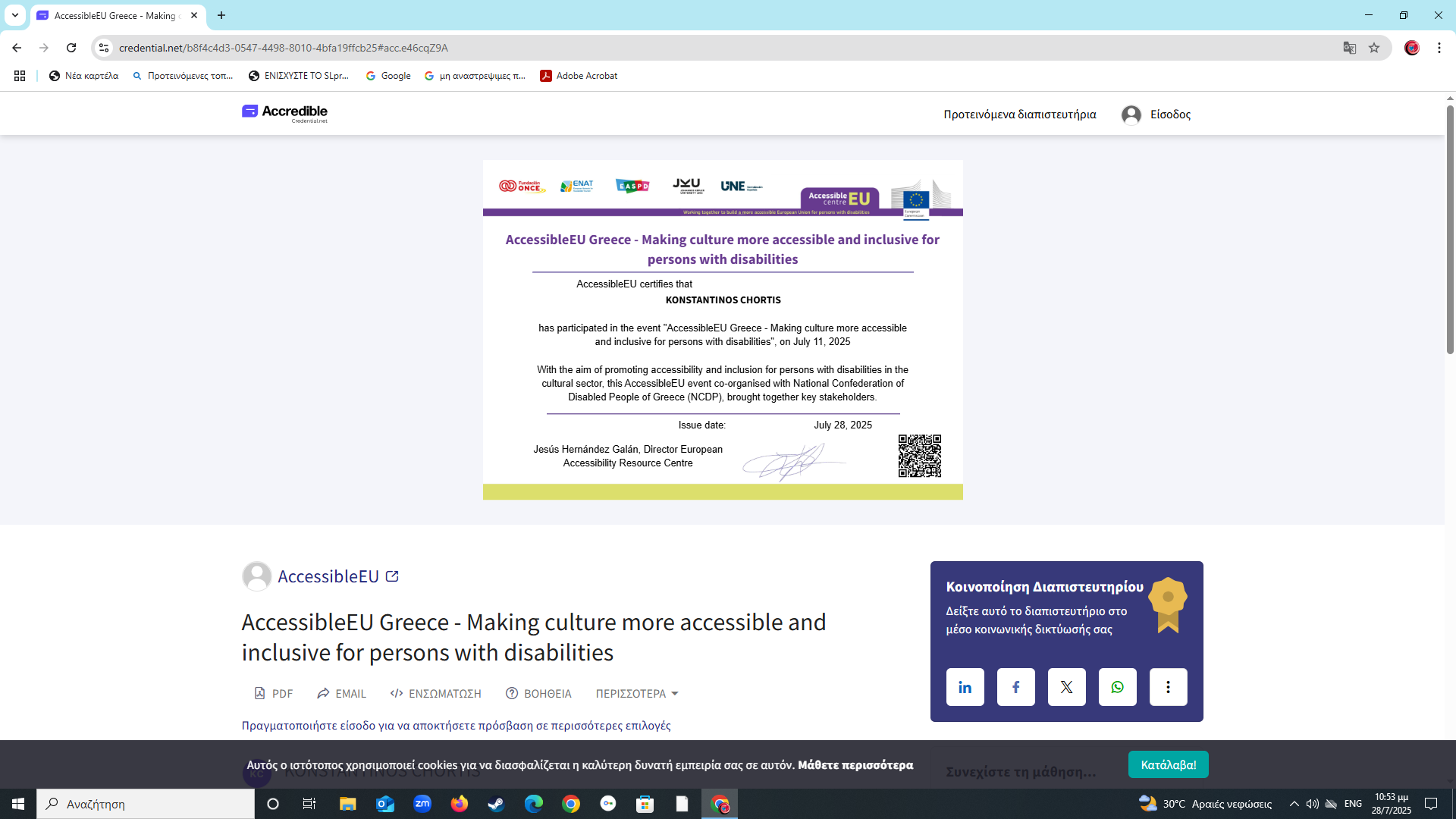Download the credential as PDF

[x=273, y=693]
